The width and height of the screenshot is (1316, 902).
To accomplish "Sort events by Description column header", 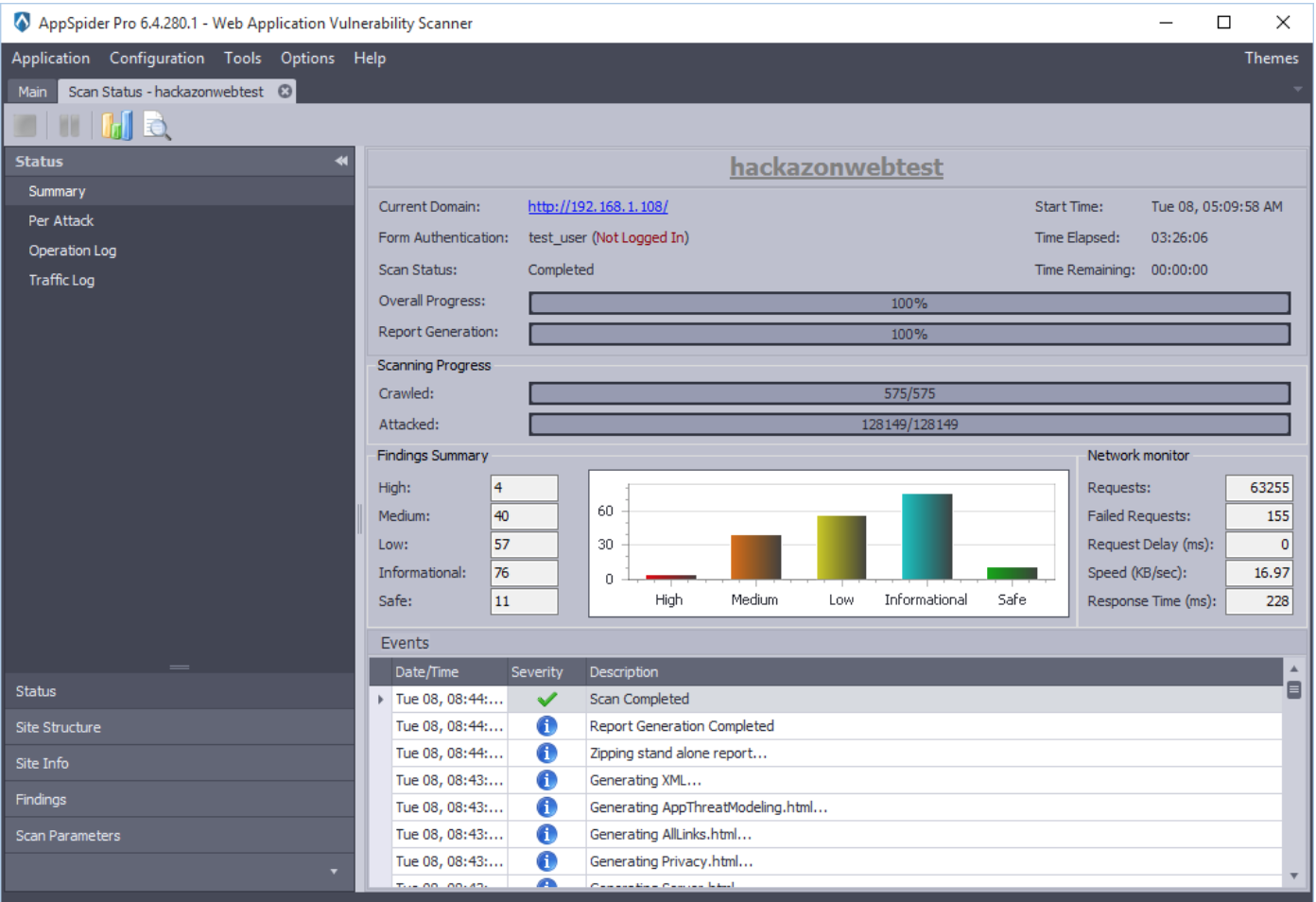I will (x=933, y=672).
